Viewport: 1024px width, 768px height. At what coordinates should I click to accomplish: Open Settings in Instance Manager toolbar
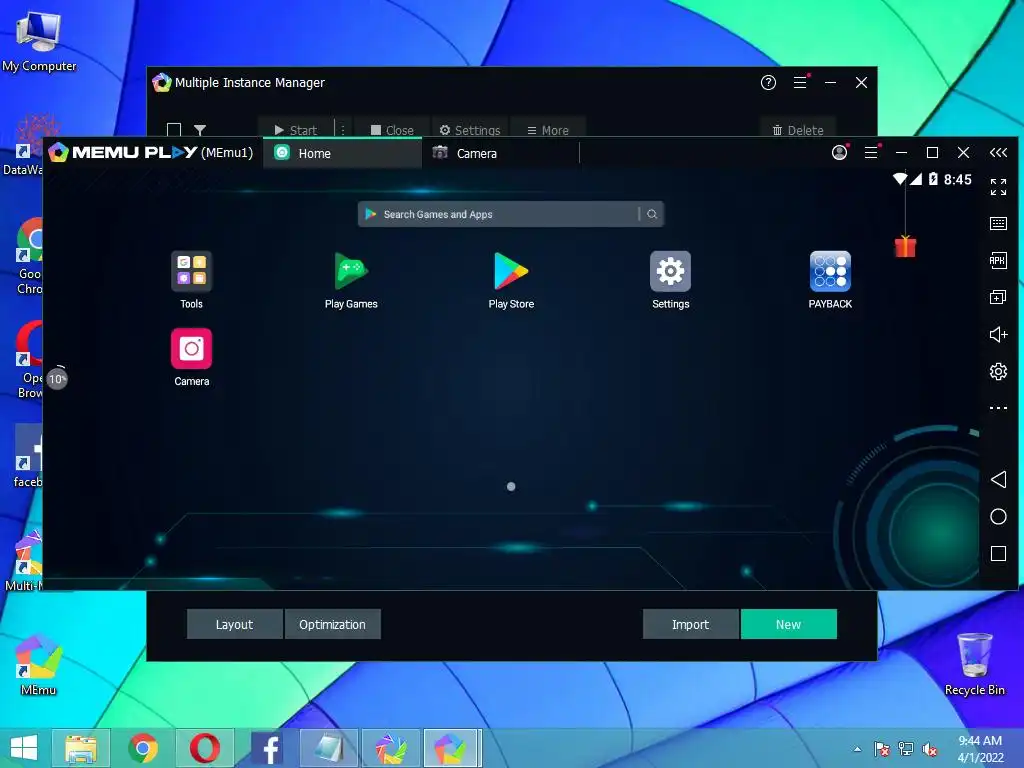pyautogui.click(x=470, y=130)
